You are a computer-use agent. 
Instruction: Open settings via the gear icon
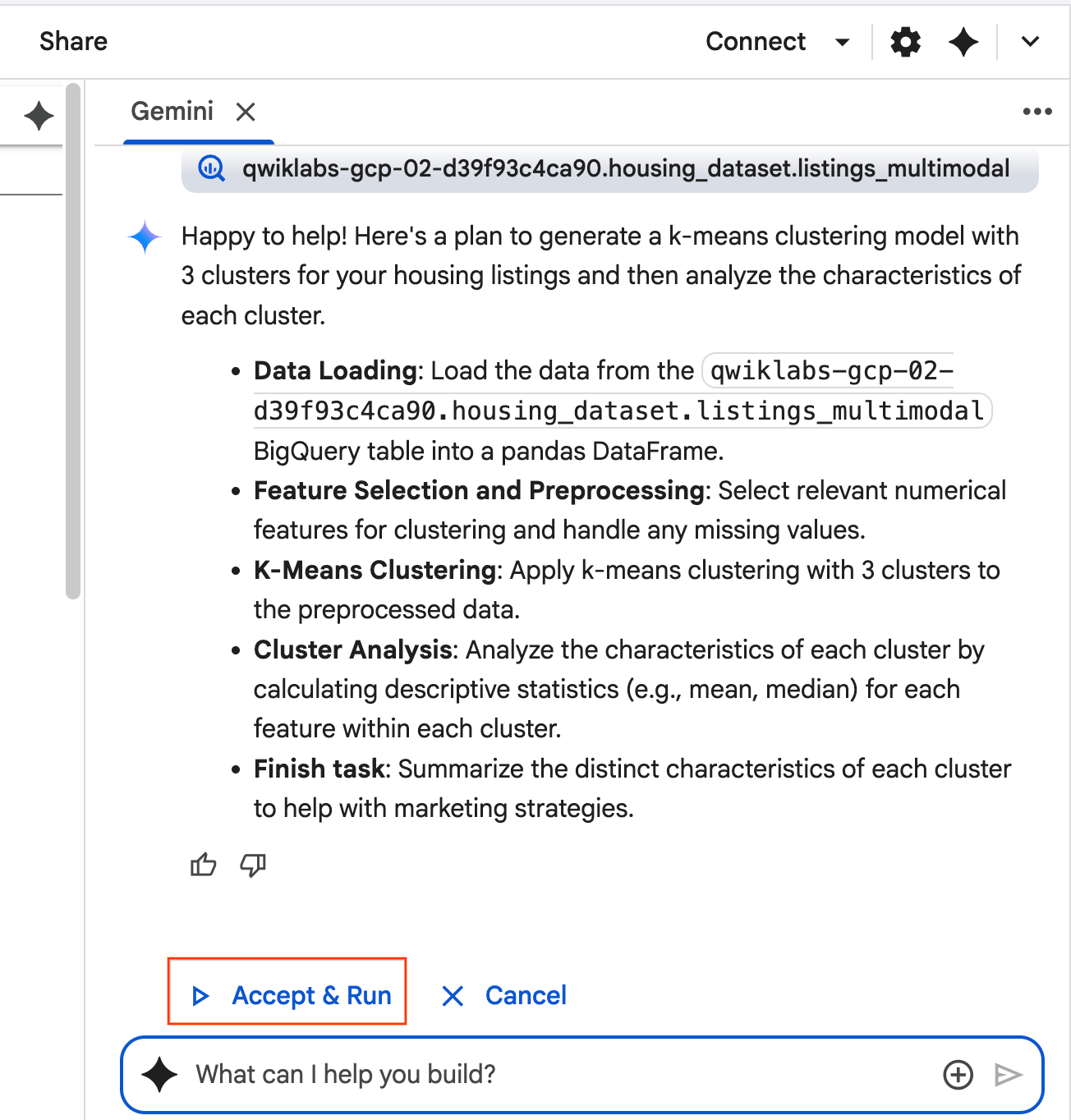[905, 42]
